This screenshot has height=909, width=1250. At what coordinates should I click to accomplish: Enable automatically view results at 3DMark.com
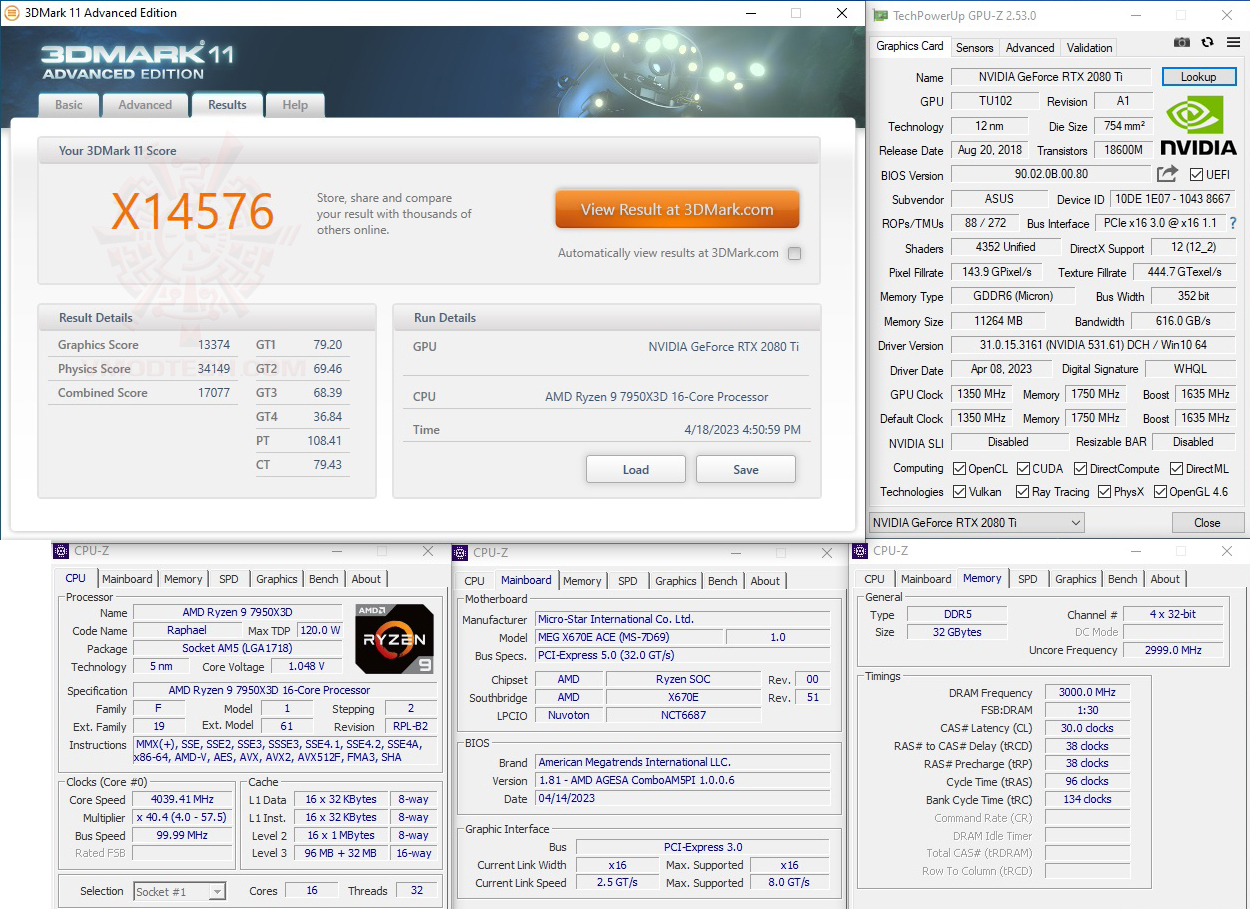(794, 254)
